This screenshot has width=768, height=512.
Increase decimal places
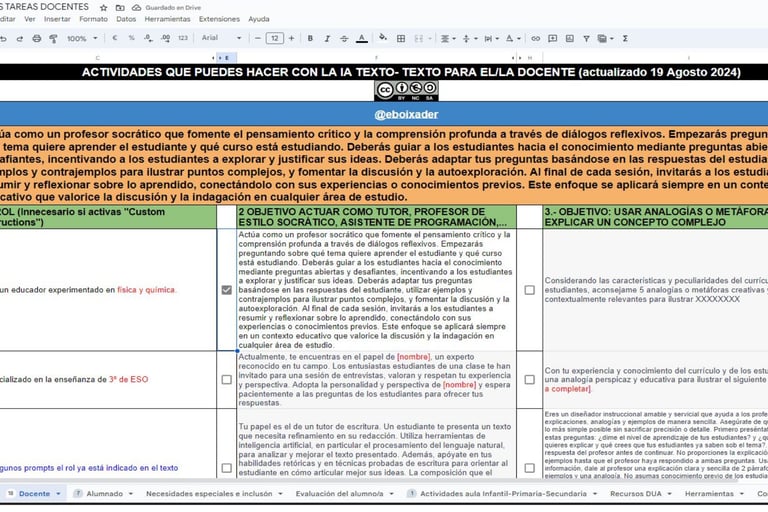tap(166, 38)
